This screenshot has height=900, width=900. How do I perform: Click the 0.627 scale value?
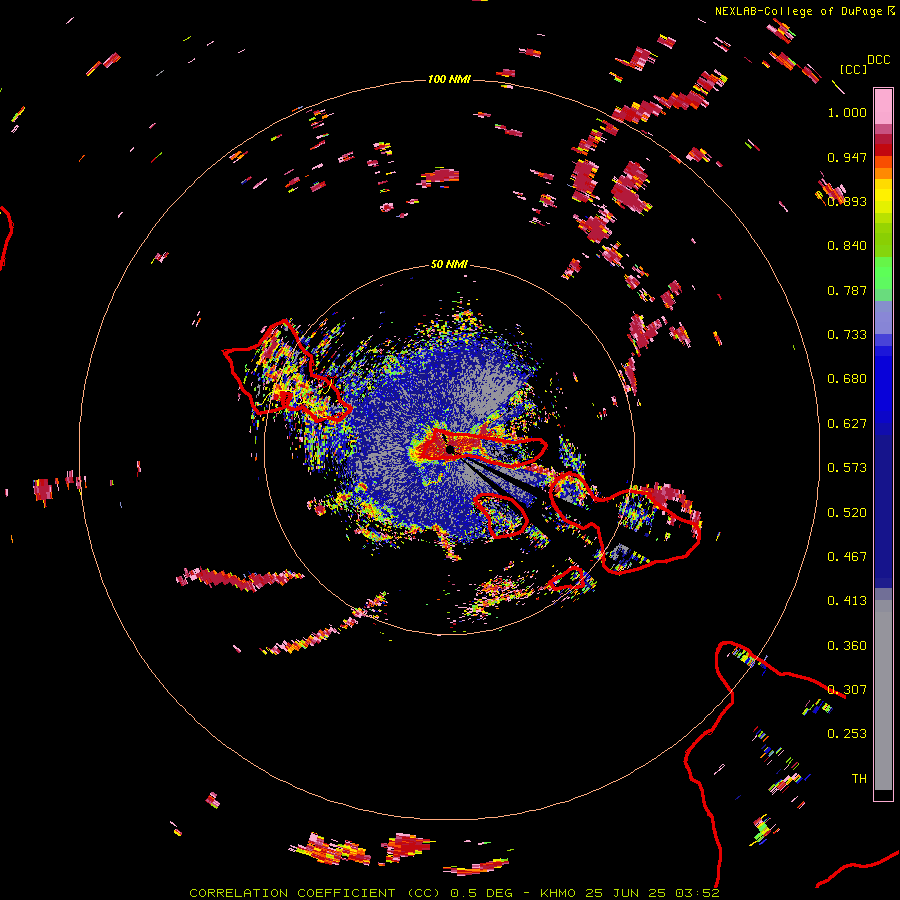pos(847,424)
